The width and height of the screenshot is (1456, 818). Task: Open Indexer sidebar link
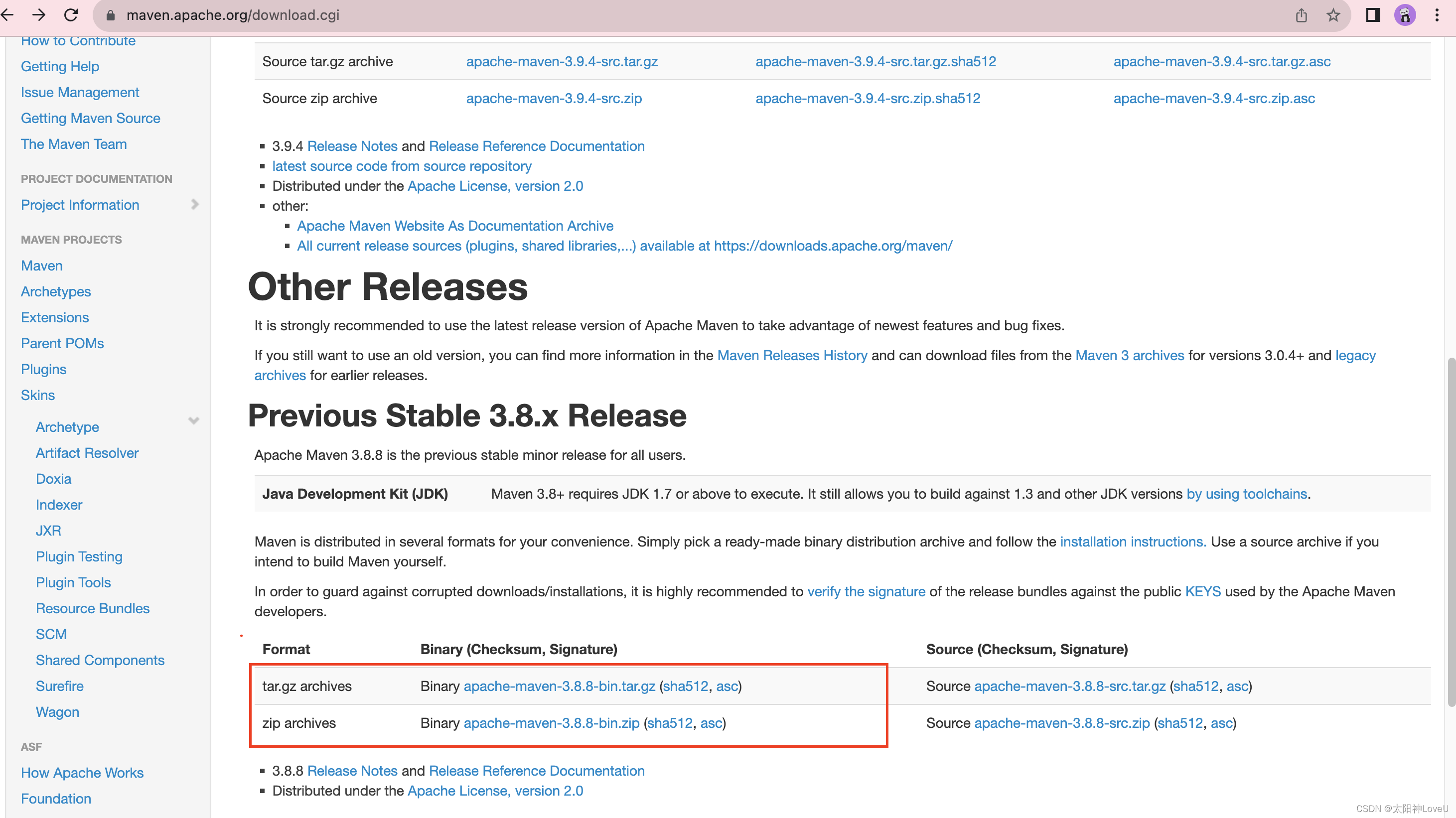click(x=59, y=505)
